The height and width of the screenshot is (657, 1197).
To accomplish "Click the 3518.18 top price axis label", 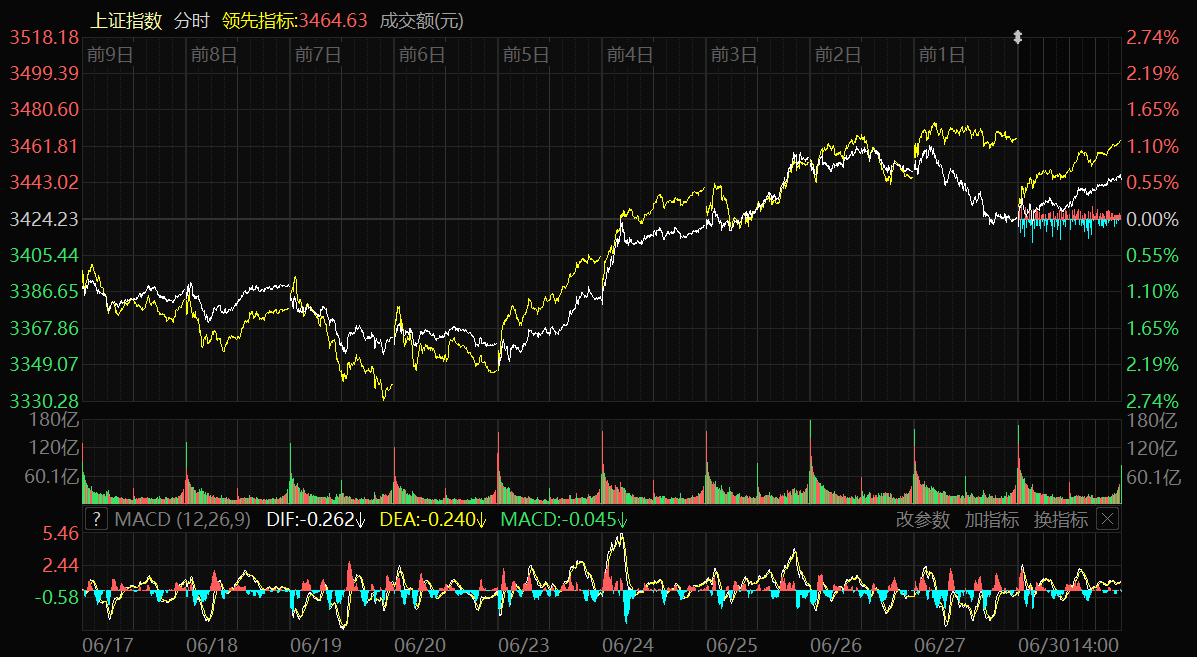I will (44, 37).
